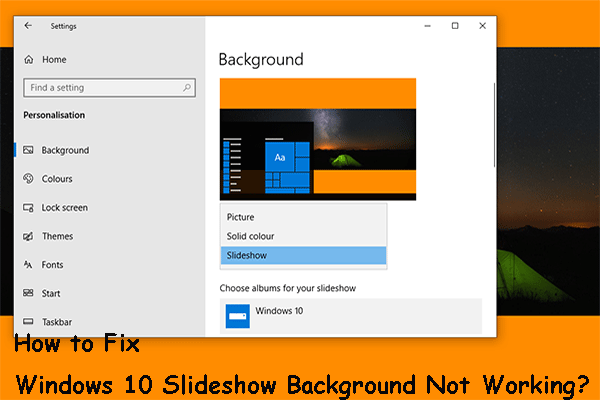
Task: Open the Taskbar settings page
Action: [58, 323]
